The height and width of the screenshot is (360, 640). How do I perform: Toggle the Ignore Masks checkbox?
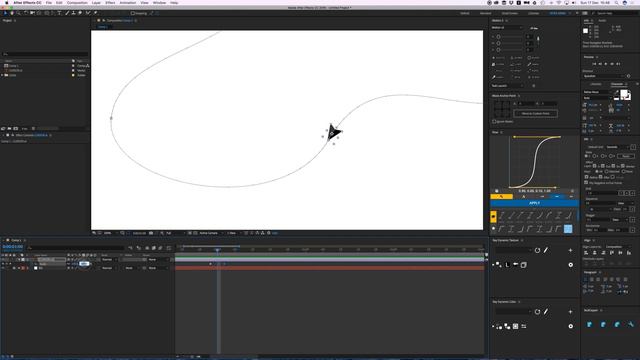494,121
